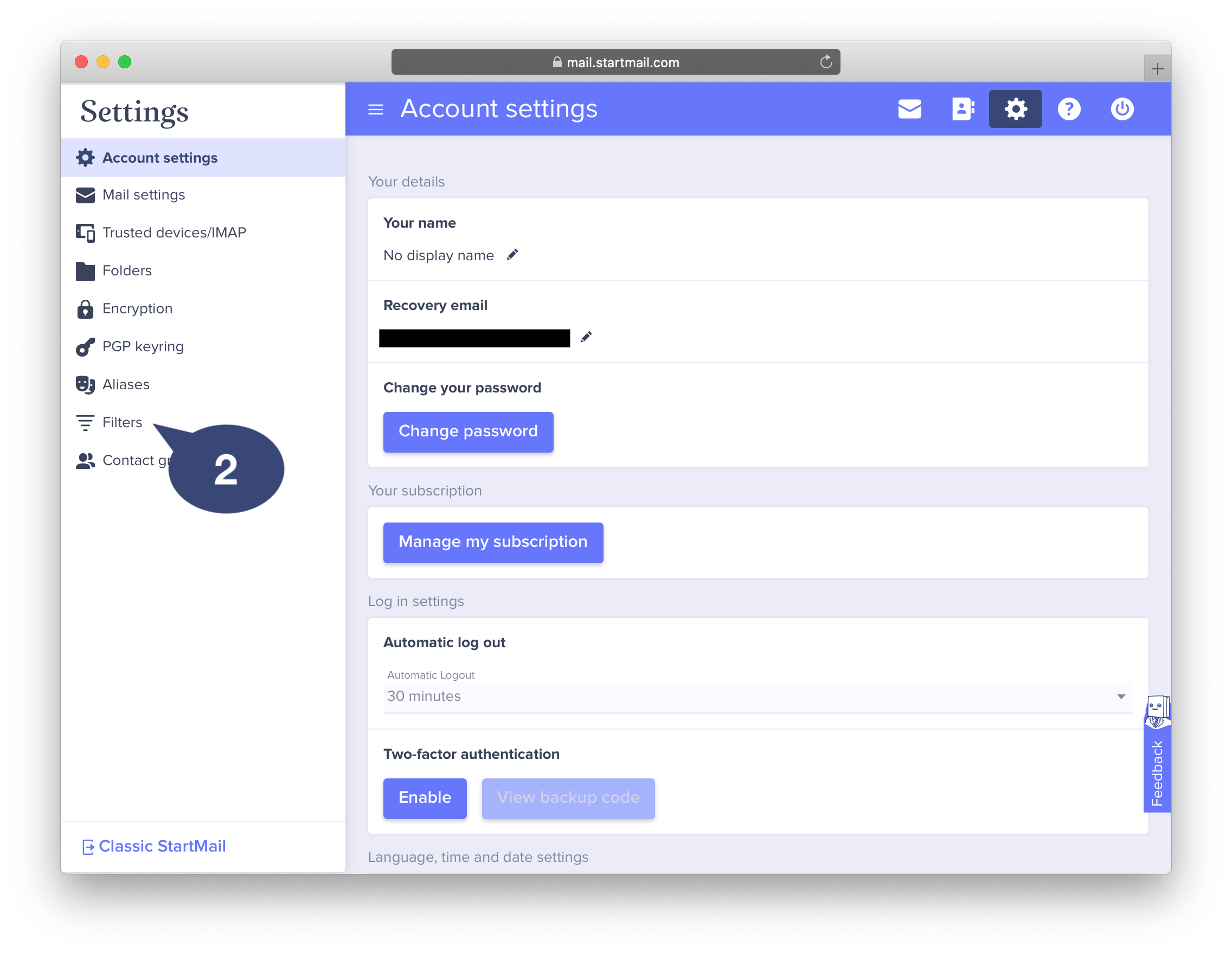Open the Encryption settings section
Viewport: 1232px width, 954px height.
137,308
